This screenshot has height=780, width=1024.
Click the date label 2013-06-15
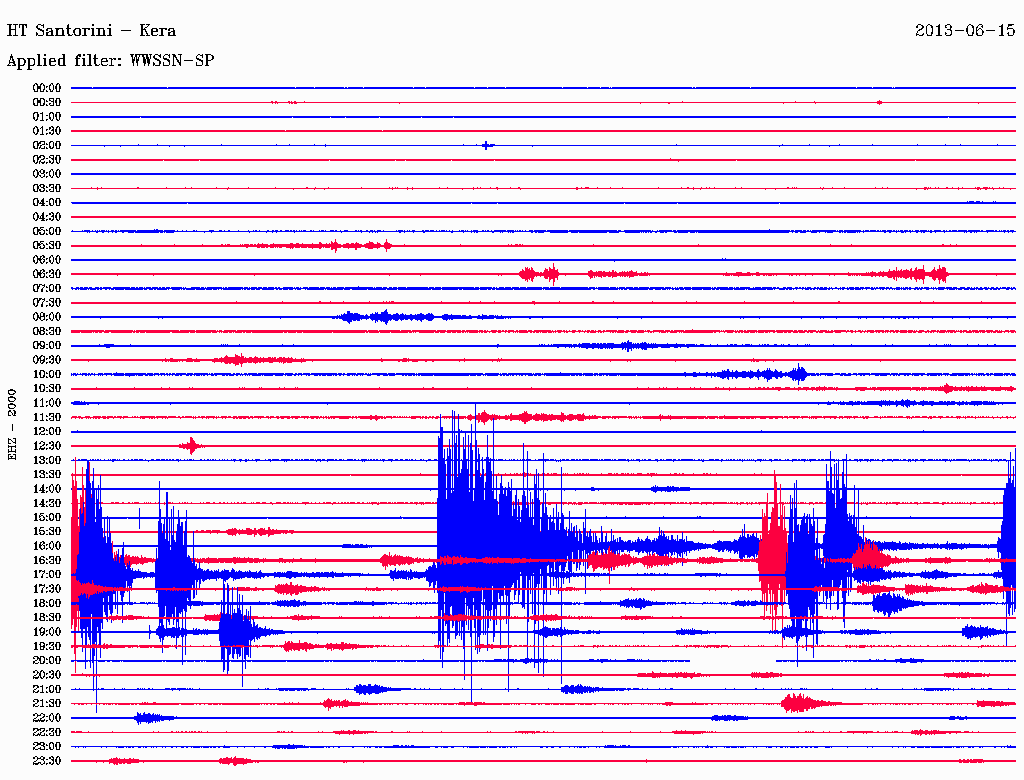pyautogui.click(x=965, y=31)
